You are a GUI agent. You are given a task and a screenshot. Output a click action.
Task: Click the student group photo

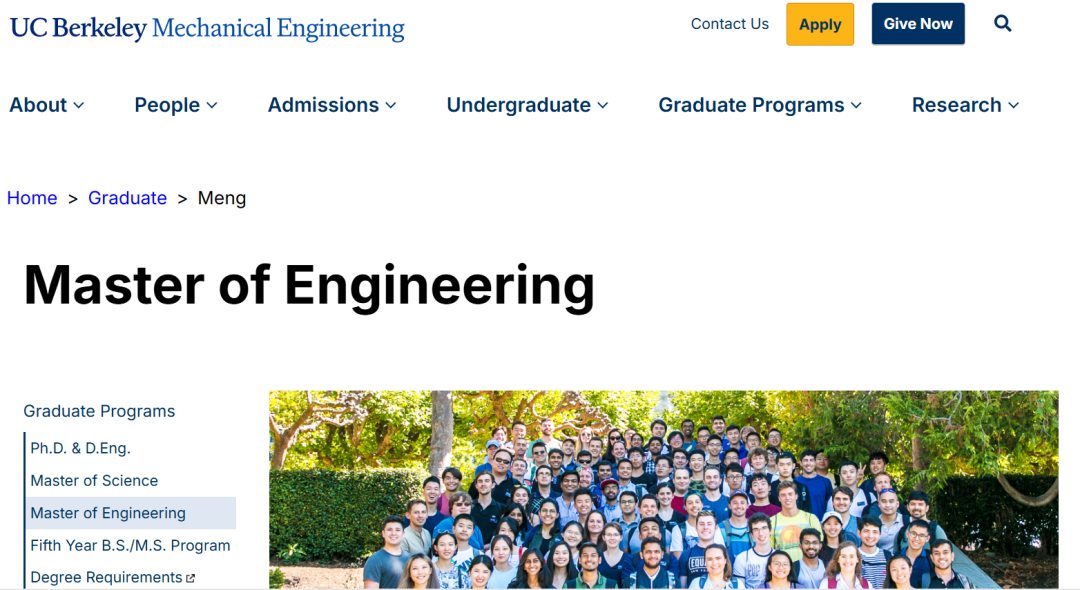tap(663, 489)
